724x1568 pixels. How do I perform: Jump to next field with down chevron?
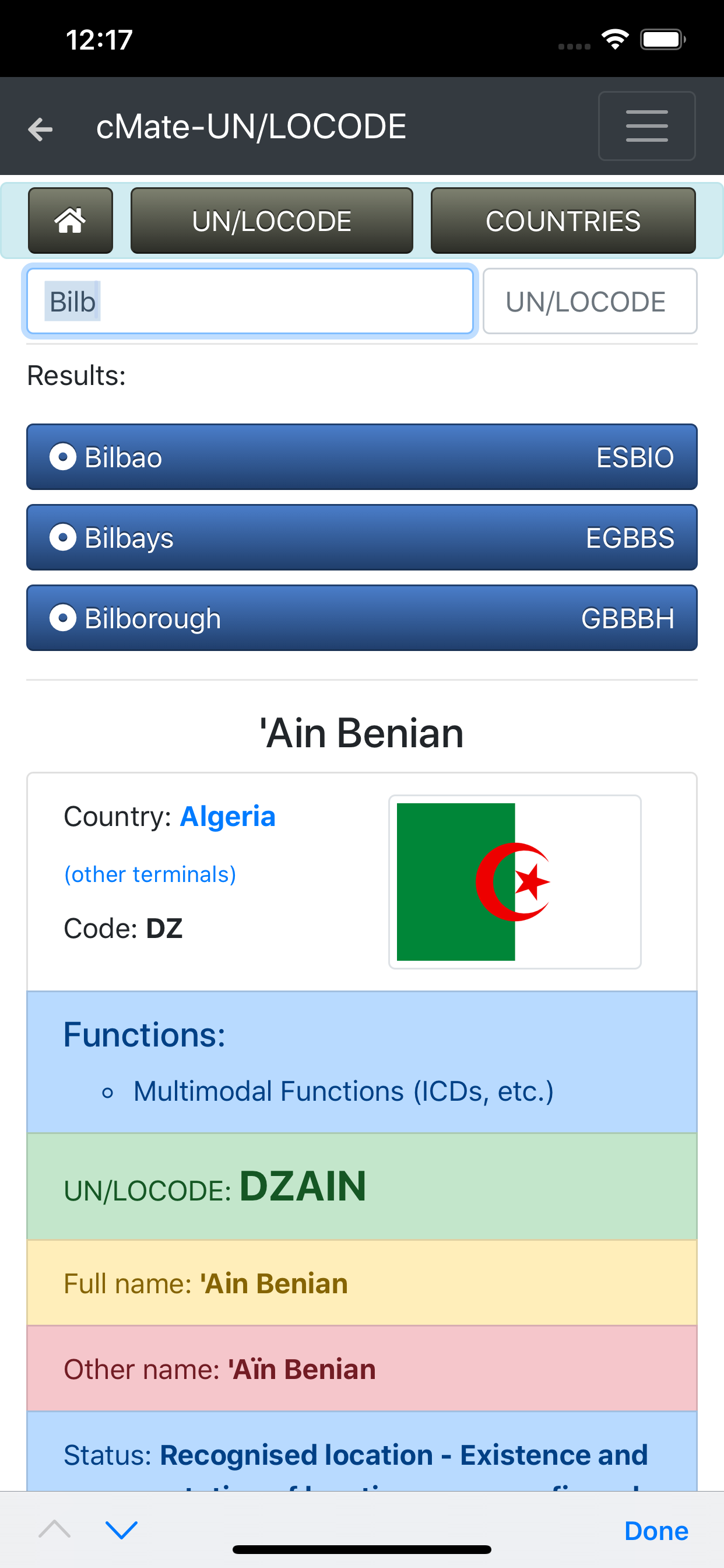tap(122, 1528)
